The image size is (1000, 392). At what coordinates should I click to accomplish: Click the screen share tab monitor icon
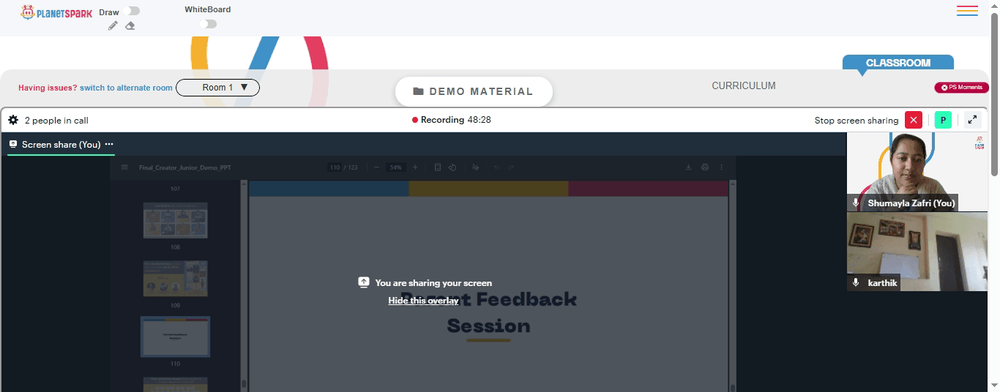coord(13,144)
